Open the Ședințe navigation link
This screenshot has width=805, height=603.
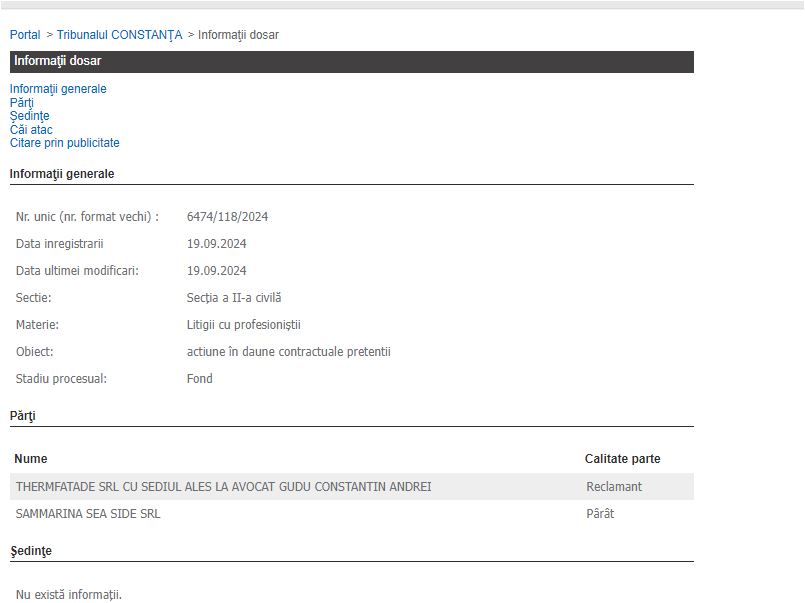(29, 116)
